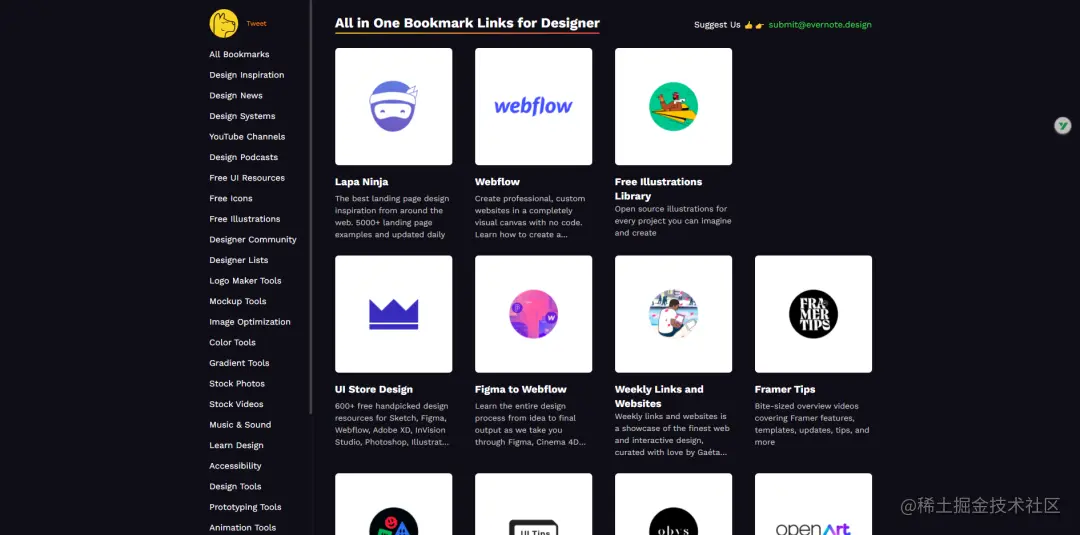Go to Design Systems in the sidebar

point(242,116)
